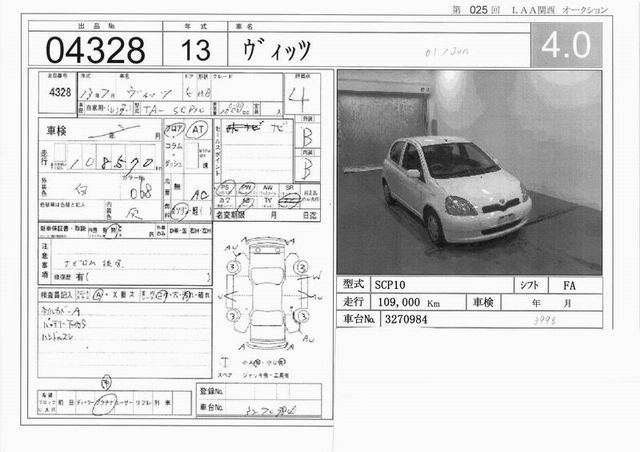Image resolution: width=640 pixels, height=452 pixels.
Task: Click the SR equipment label
Action: tap(289, 187)
